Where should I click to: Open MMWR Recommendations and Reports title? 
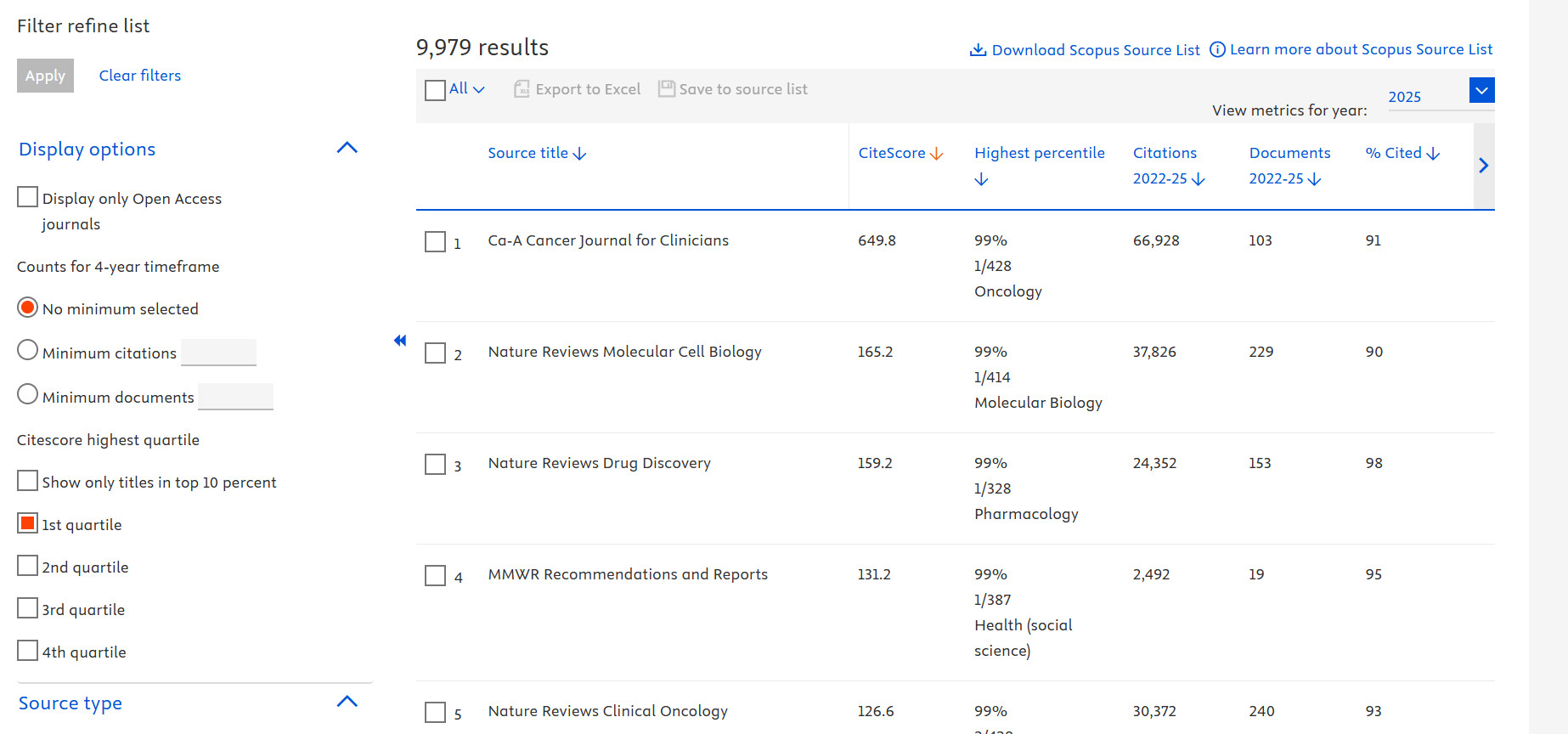[x=628, y=574]
